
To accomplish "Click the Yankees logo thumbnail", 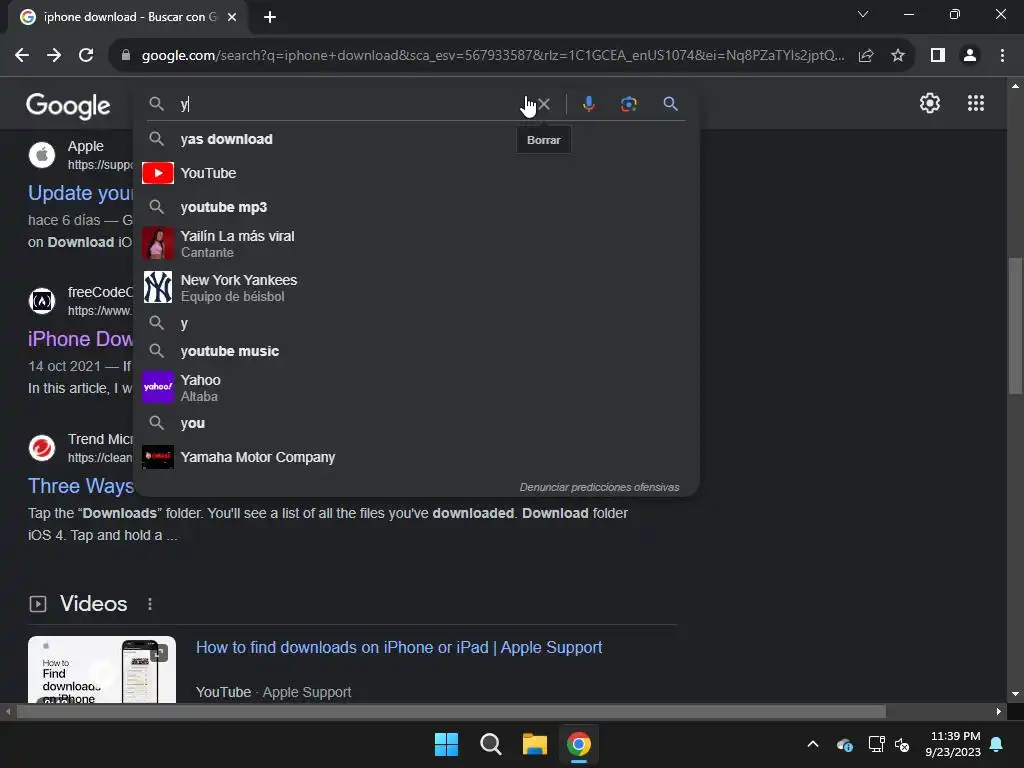I will point(157,287).
